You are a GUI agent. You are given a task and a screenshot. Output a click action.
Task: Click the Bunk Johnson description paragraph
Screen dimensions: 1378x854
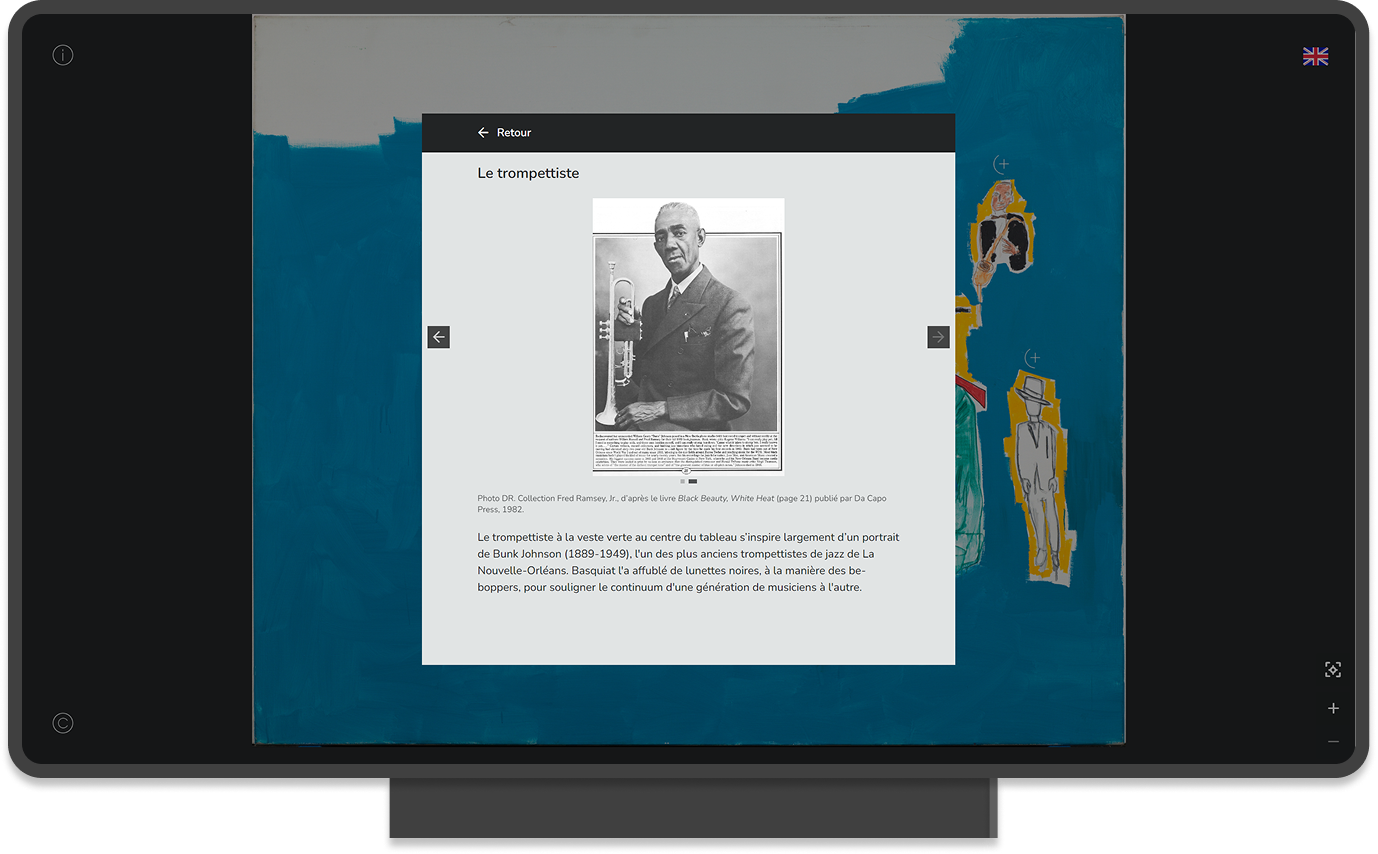pyautogui.click(x=688, y=562)
